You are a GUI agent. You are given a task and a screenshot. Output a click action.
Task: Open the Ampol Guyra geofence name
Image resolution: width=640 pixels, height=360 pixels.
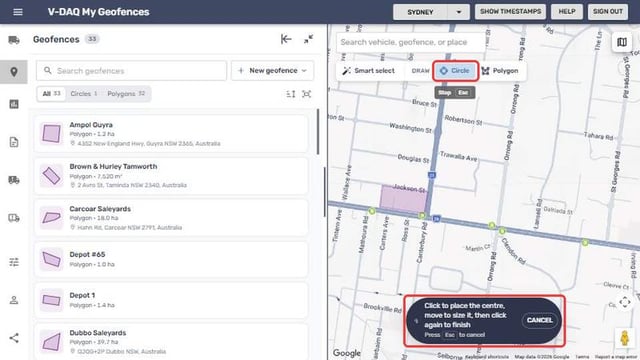[91, 124]
